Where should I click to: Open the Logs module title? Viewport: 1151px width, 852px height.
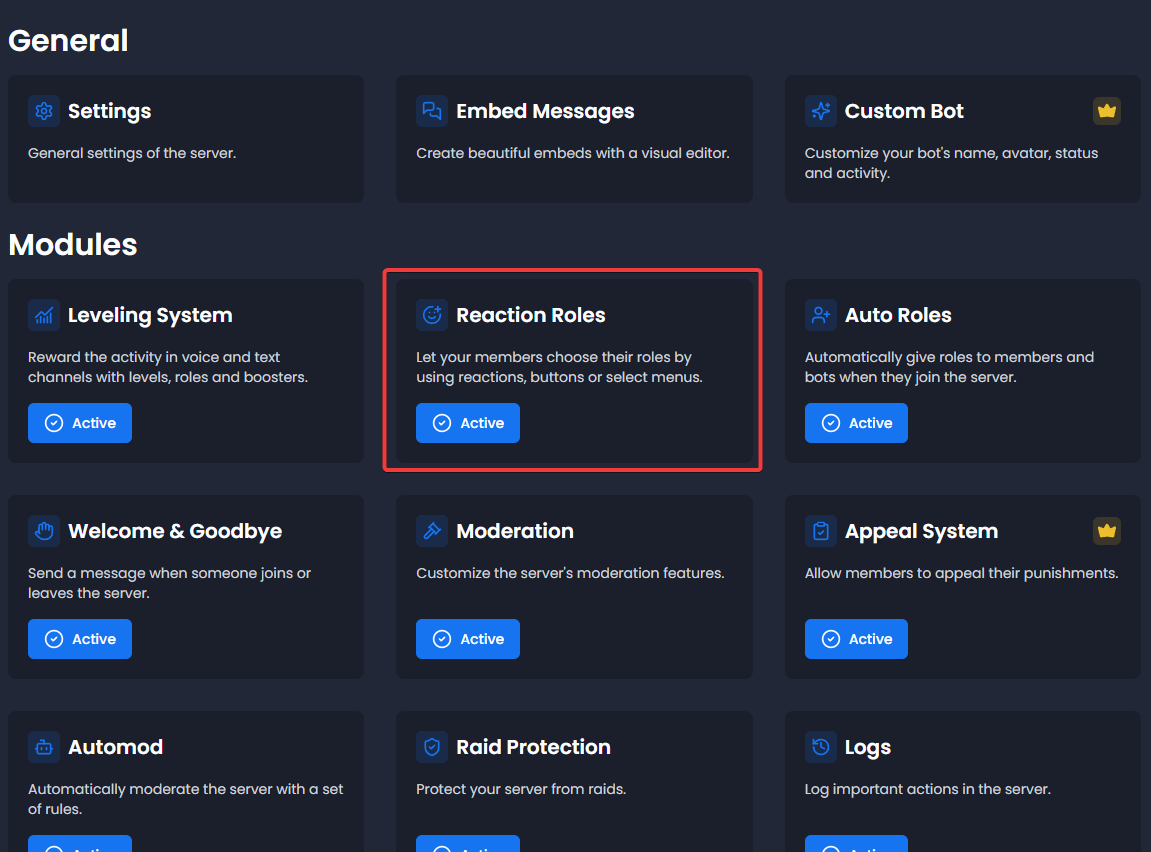click(868, 747)
